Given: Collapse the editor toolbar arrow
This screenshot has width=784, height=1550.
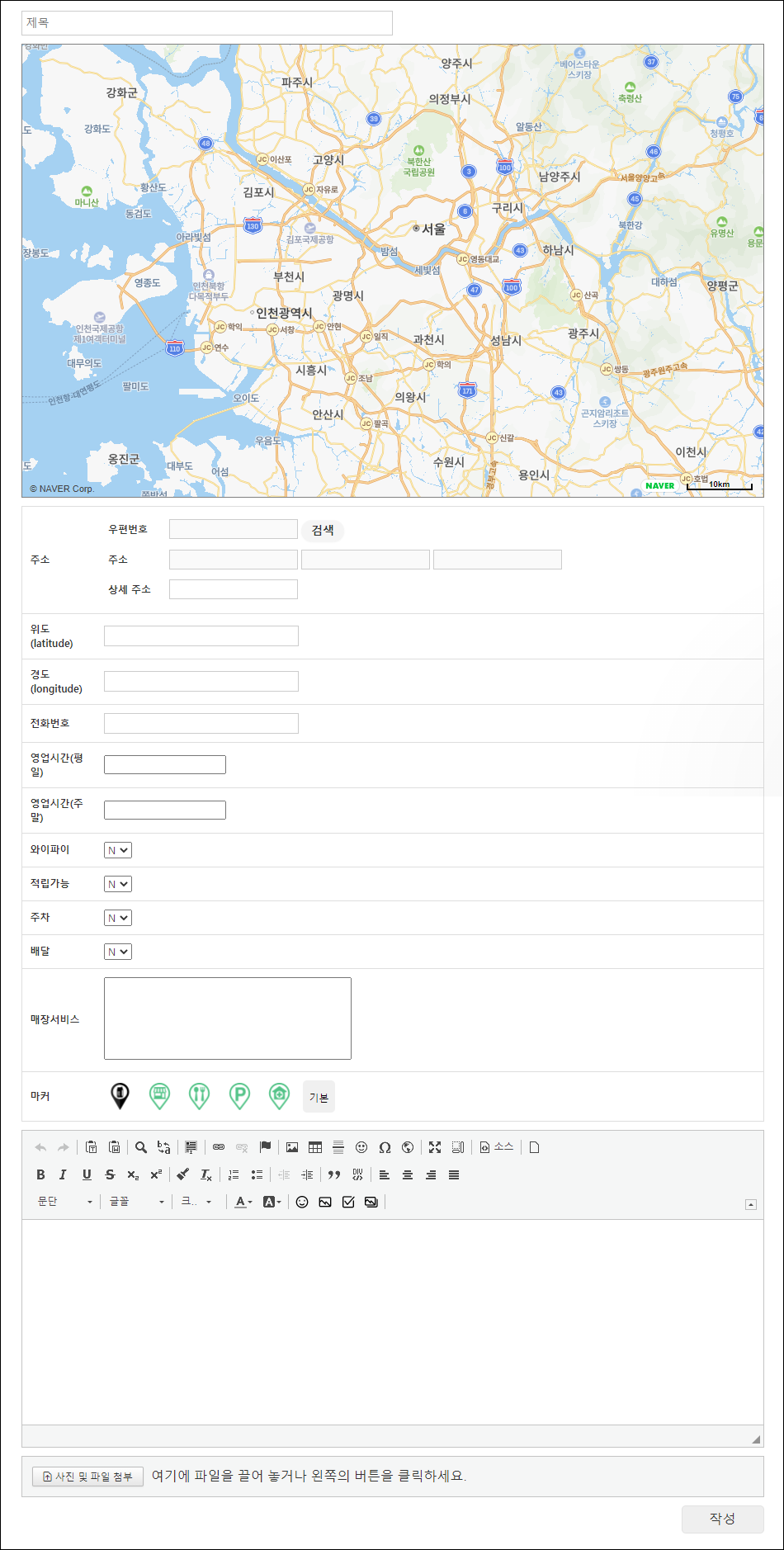Looking at the screenshot, I should point(751,1204).
